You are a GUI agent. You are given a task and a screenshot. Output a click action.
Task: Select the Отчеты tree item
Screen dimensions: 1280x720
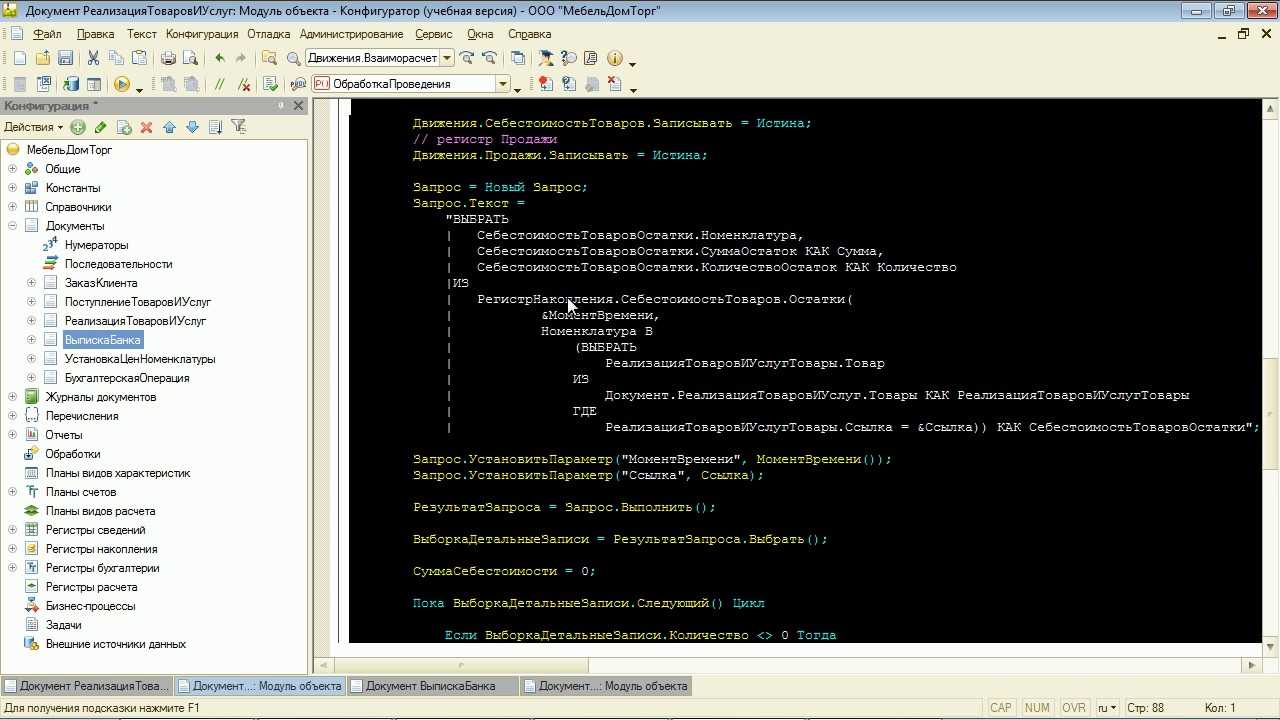tap(64, 435)
